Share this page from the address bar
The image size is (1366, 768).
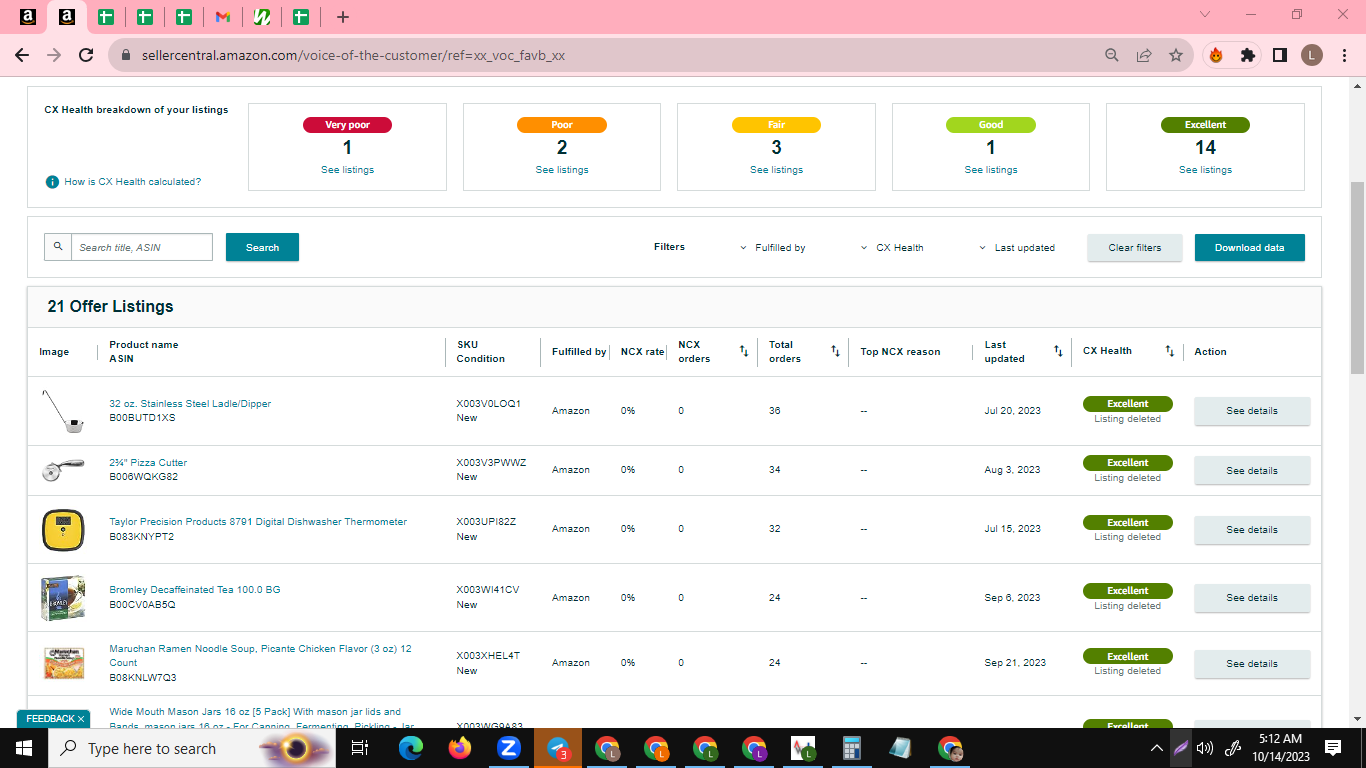click(1144, 55)
